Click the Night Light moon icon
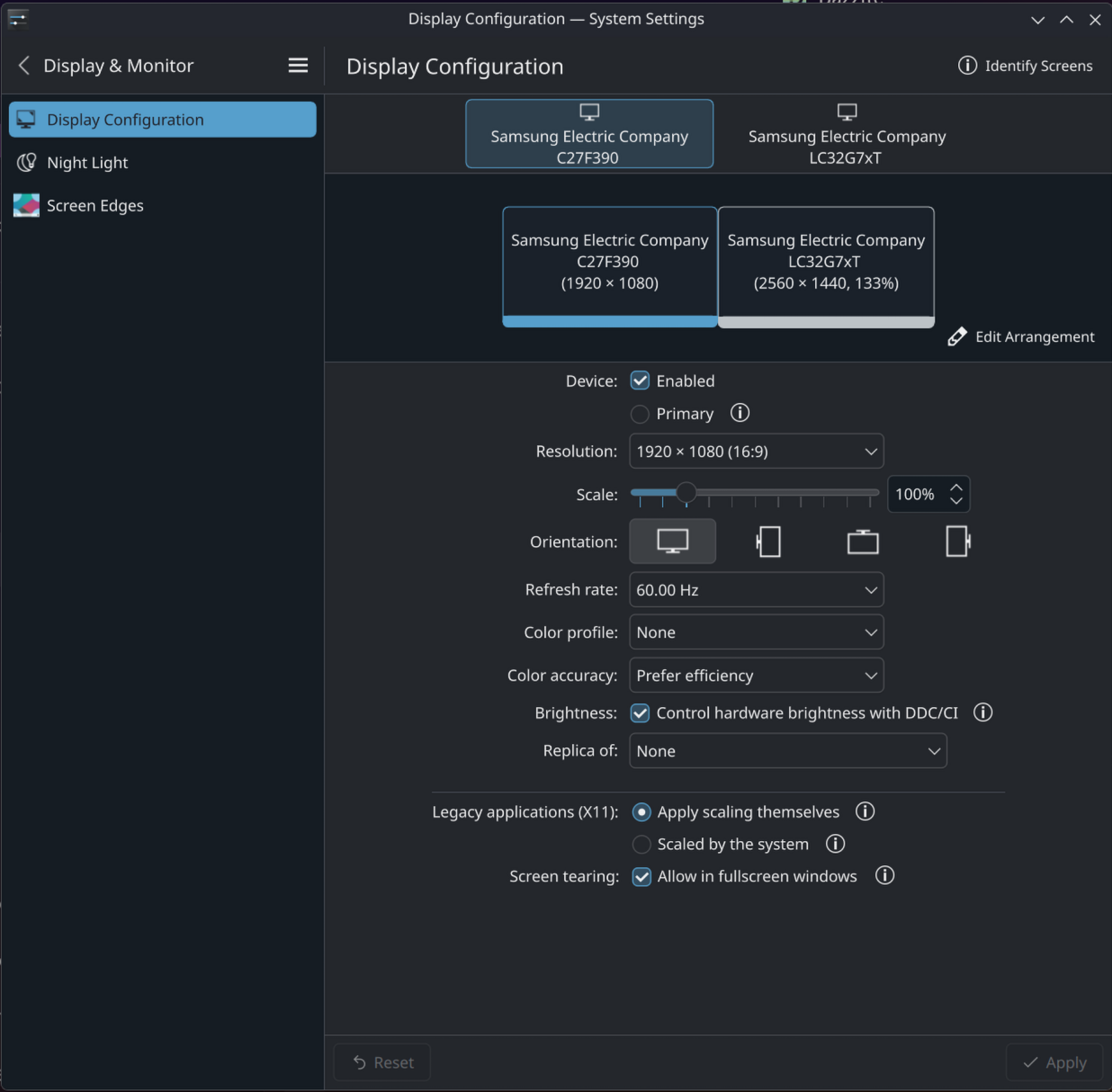The image size is (1112, 1092). pyautogui.click(x=26, y=163)
